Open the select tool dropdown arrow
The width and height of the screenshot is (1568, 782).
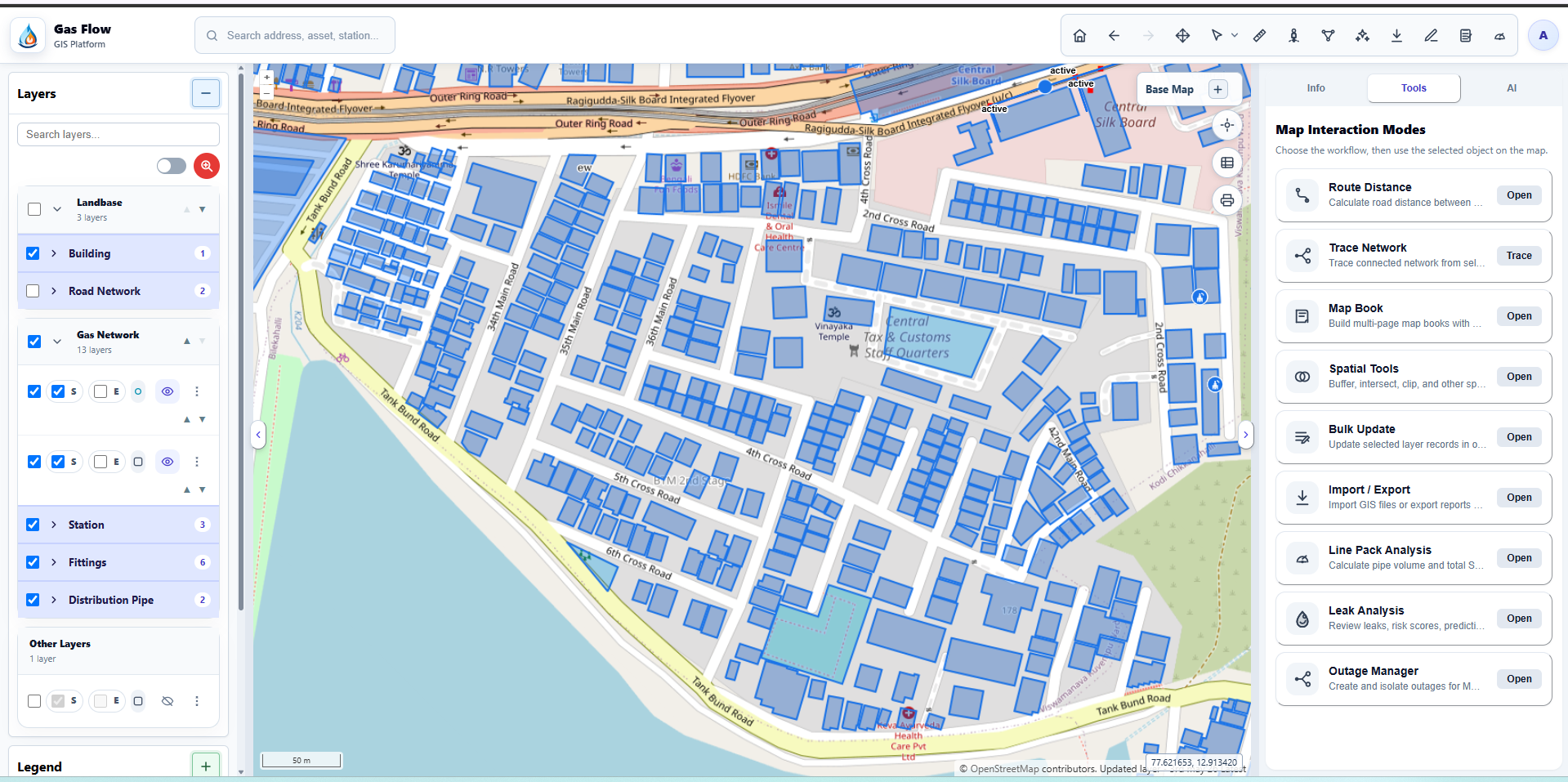(1235, 36)
